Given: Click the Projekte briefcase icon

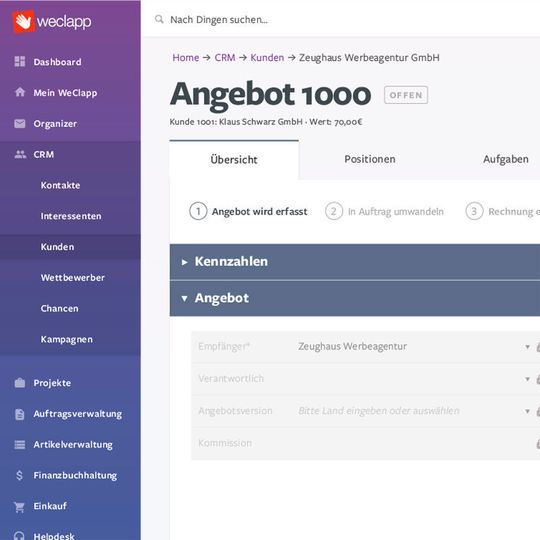Looking at the screenshot, I should pos(20,383).
